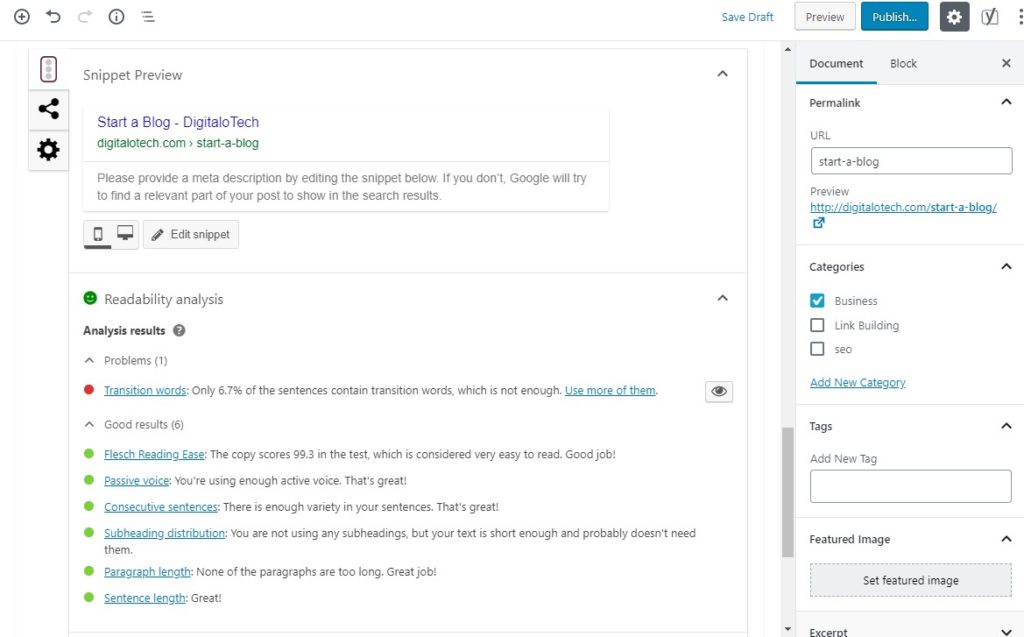1024x637 pixels.
Task: Collapse the Permalink panel
Action: point(1006,102)
